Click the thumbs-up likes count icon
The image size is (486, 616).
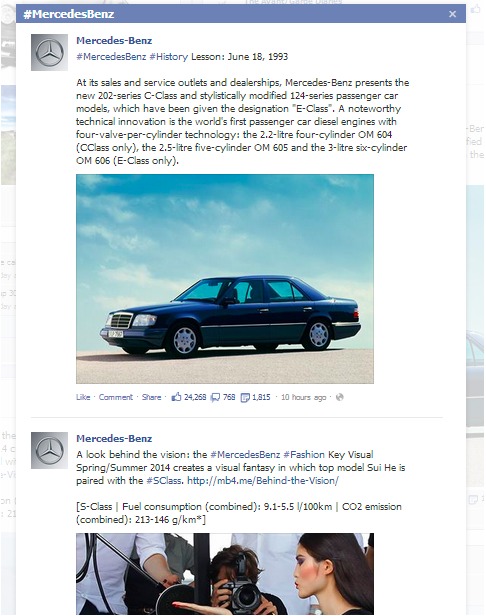coord(176,397)
